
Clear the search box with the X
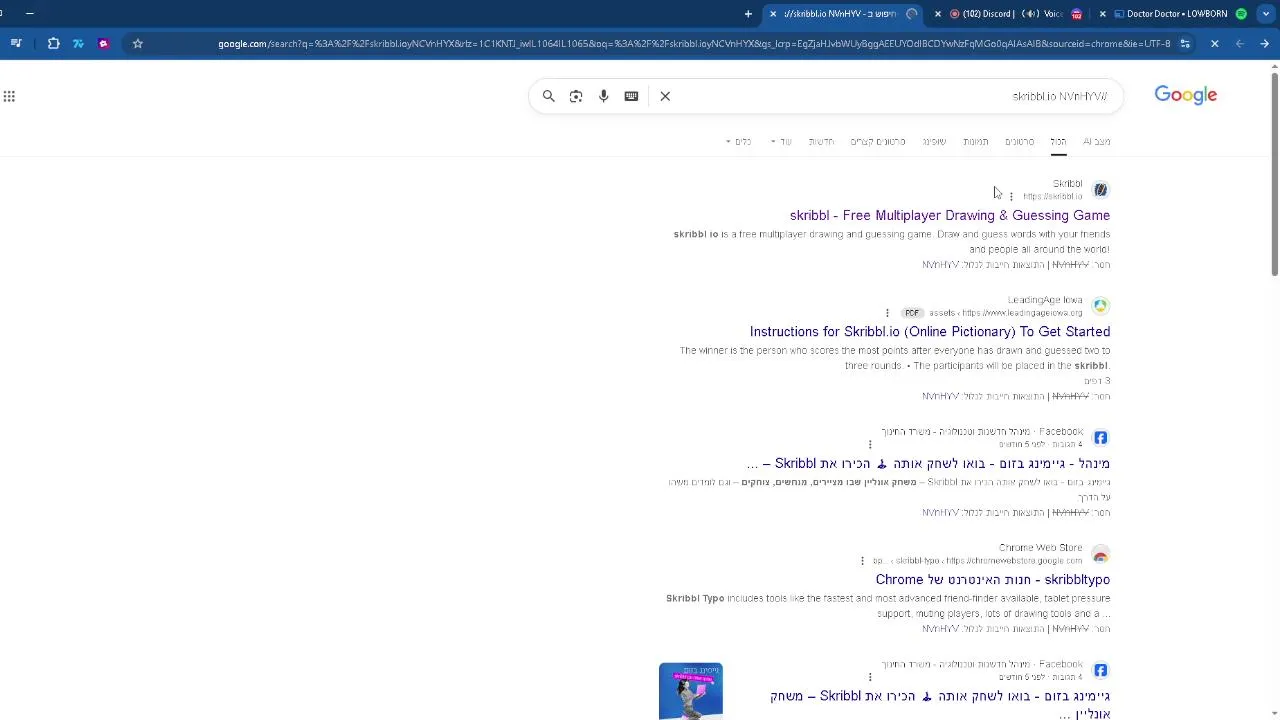(x=665, y=96)
